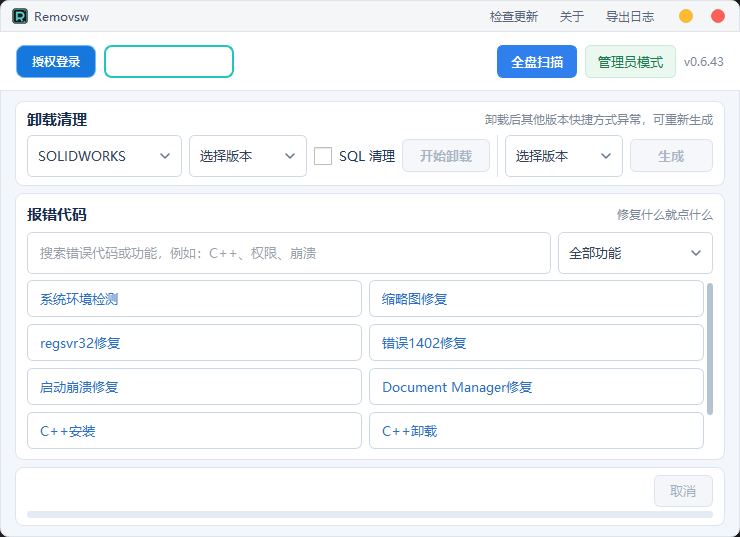Click the bottom progress bar

tap(370, 514)
